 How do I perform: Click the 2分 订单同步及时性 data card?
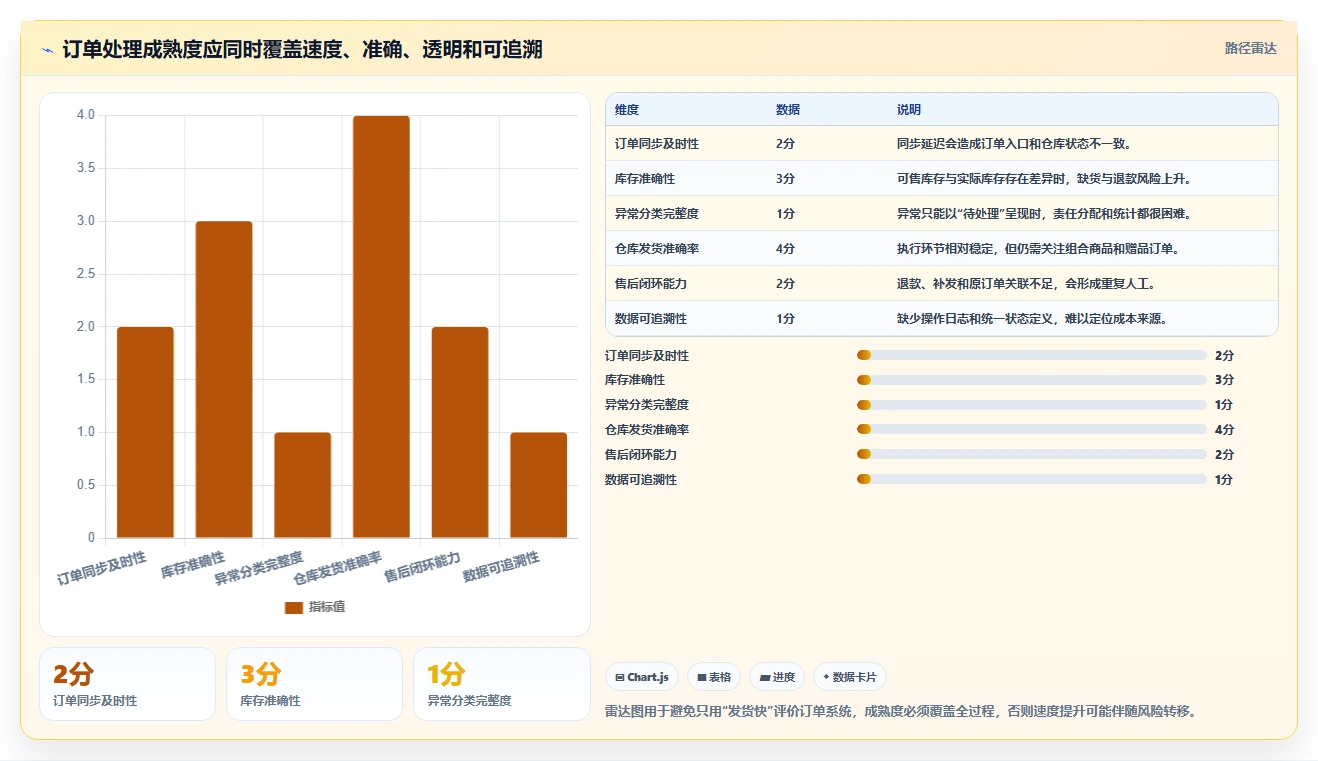pos(127,684)
